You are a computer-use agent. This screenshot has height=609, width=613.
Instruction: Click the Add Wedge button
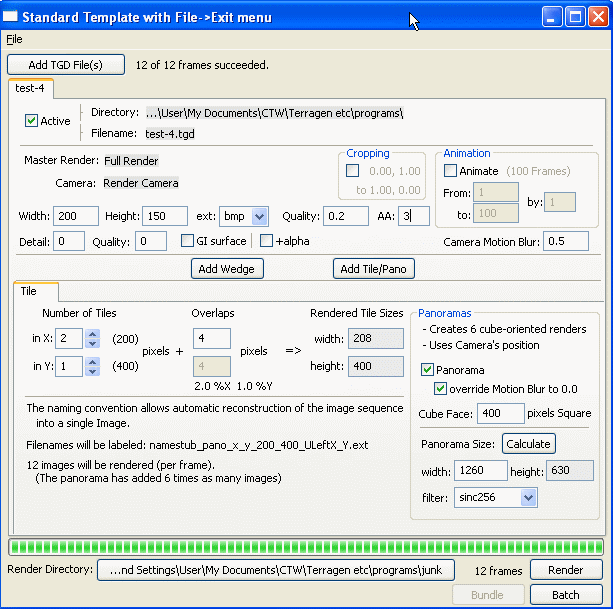[227, 269]
